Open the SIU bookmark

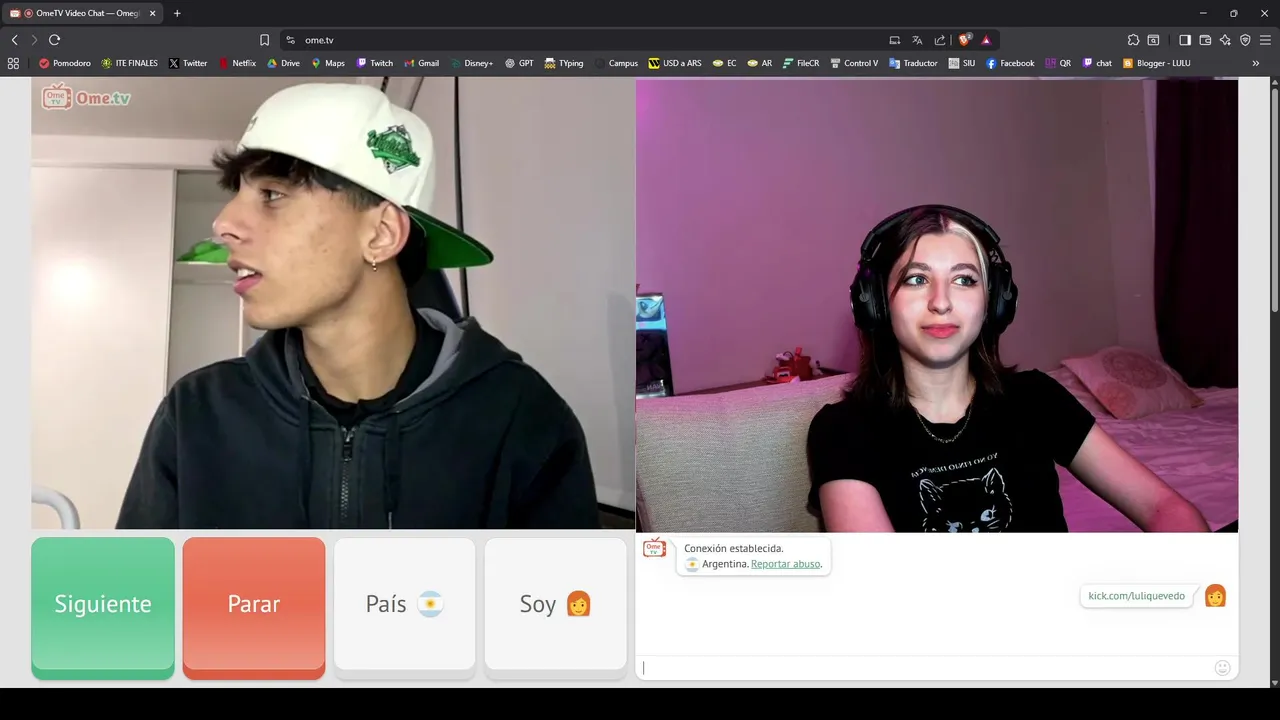962,63
